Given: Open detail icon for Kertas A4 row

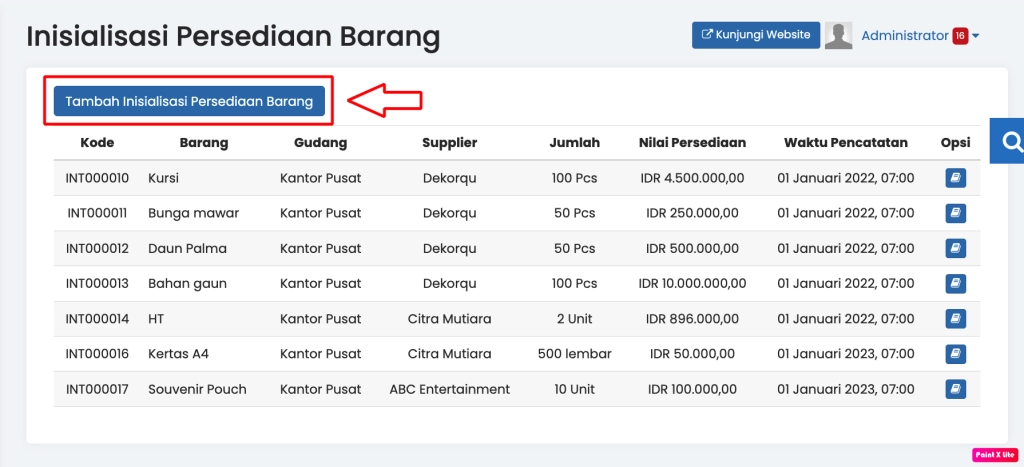Looking at the screenshot, I should [x=955, y=354].
